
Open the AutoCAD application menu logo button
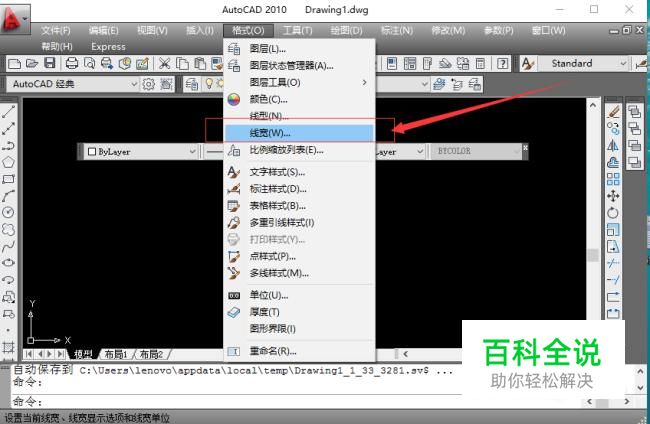tap(15, 19)
